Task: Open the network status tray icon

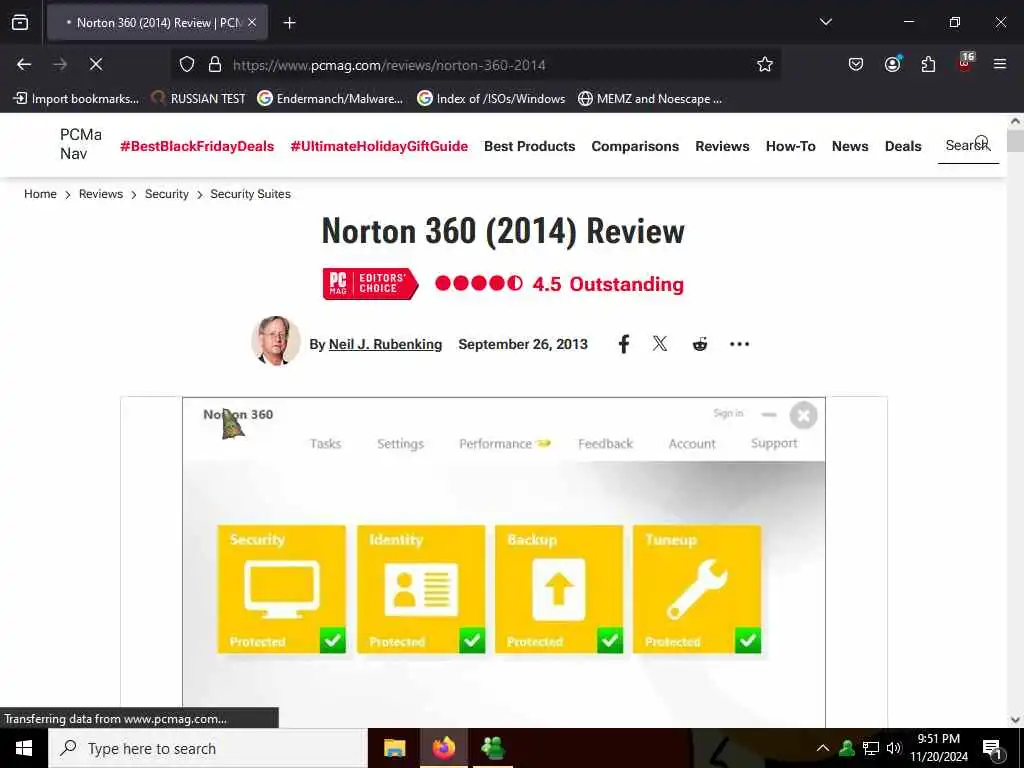Action: point(871,748)
